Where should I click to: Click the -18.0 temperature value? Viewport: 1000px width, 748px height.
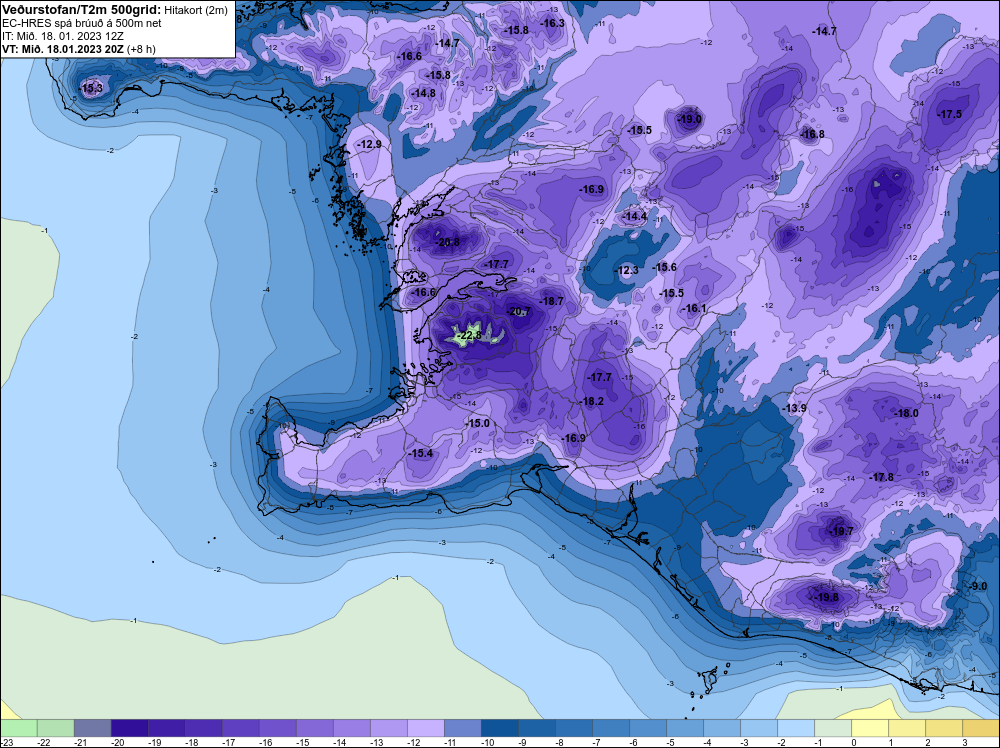point(907,413)
